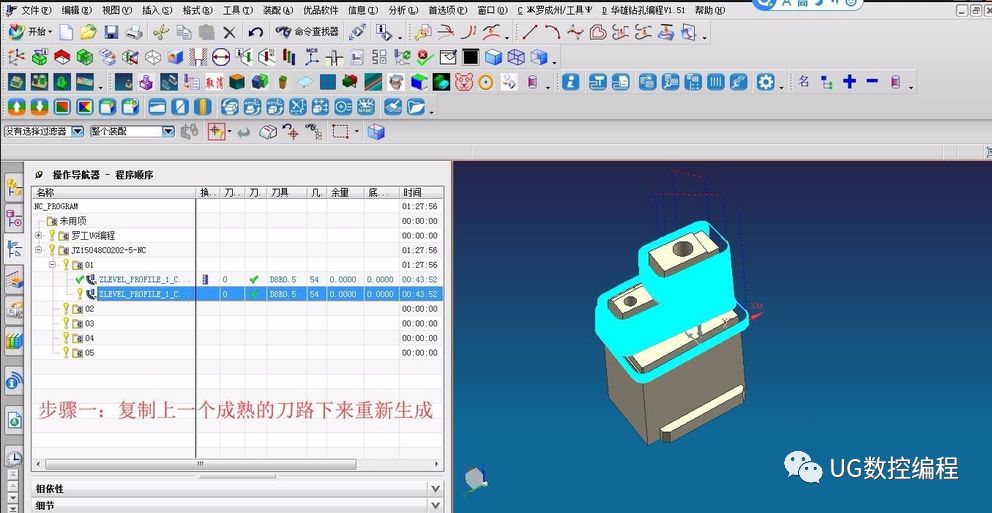
Task: Click the blue information 'i' icon
Action: click(571, 82)
